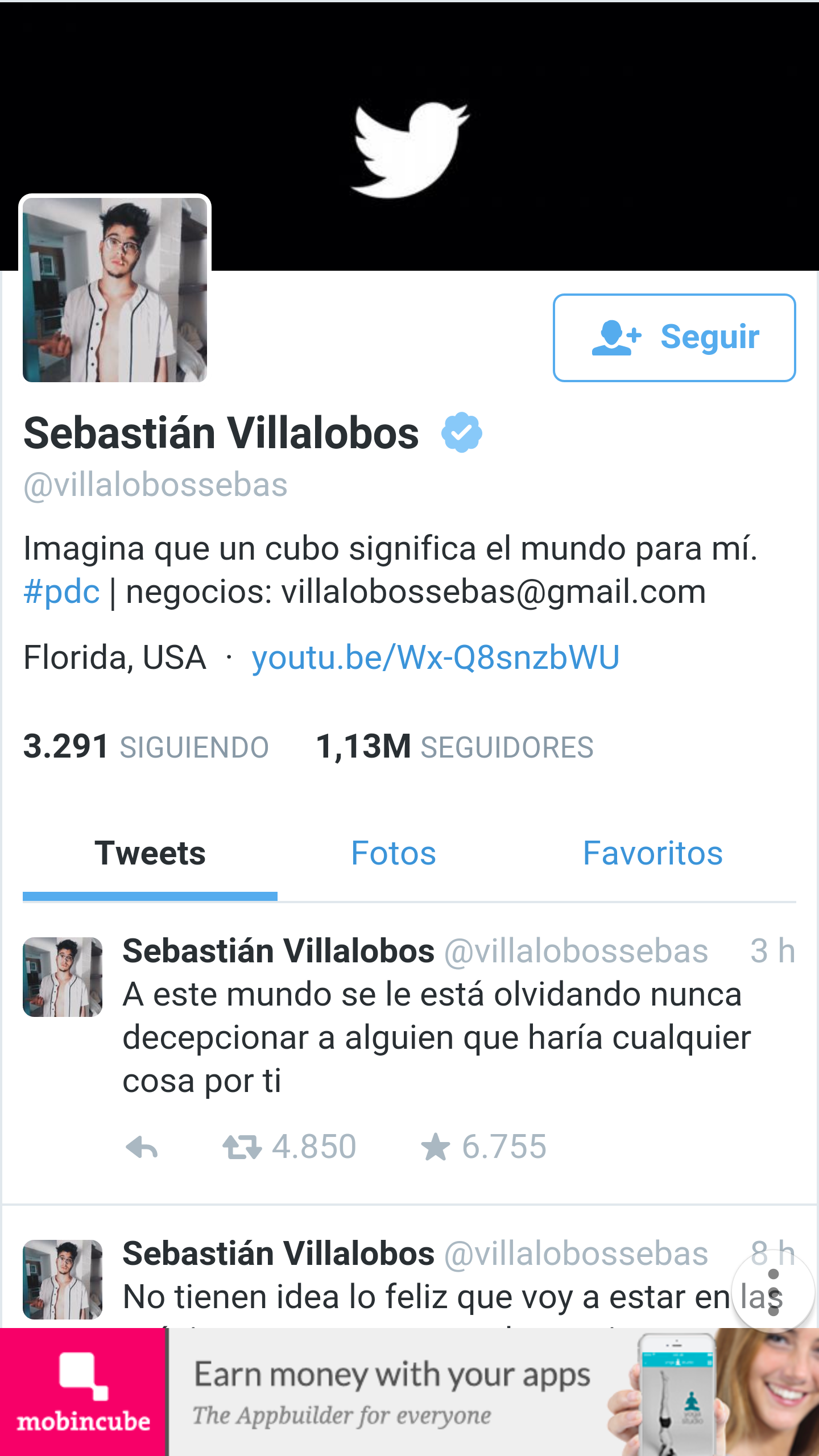Switch to the Favoritos tab
This screenshot has width=819, height=1456.
[x=652, y=853]
